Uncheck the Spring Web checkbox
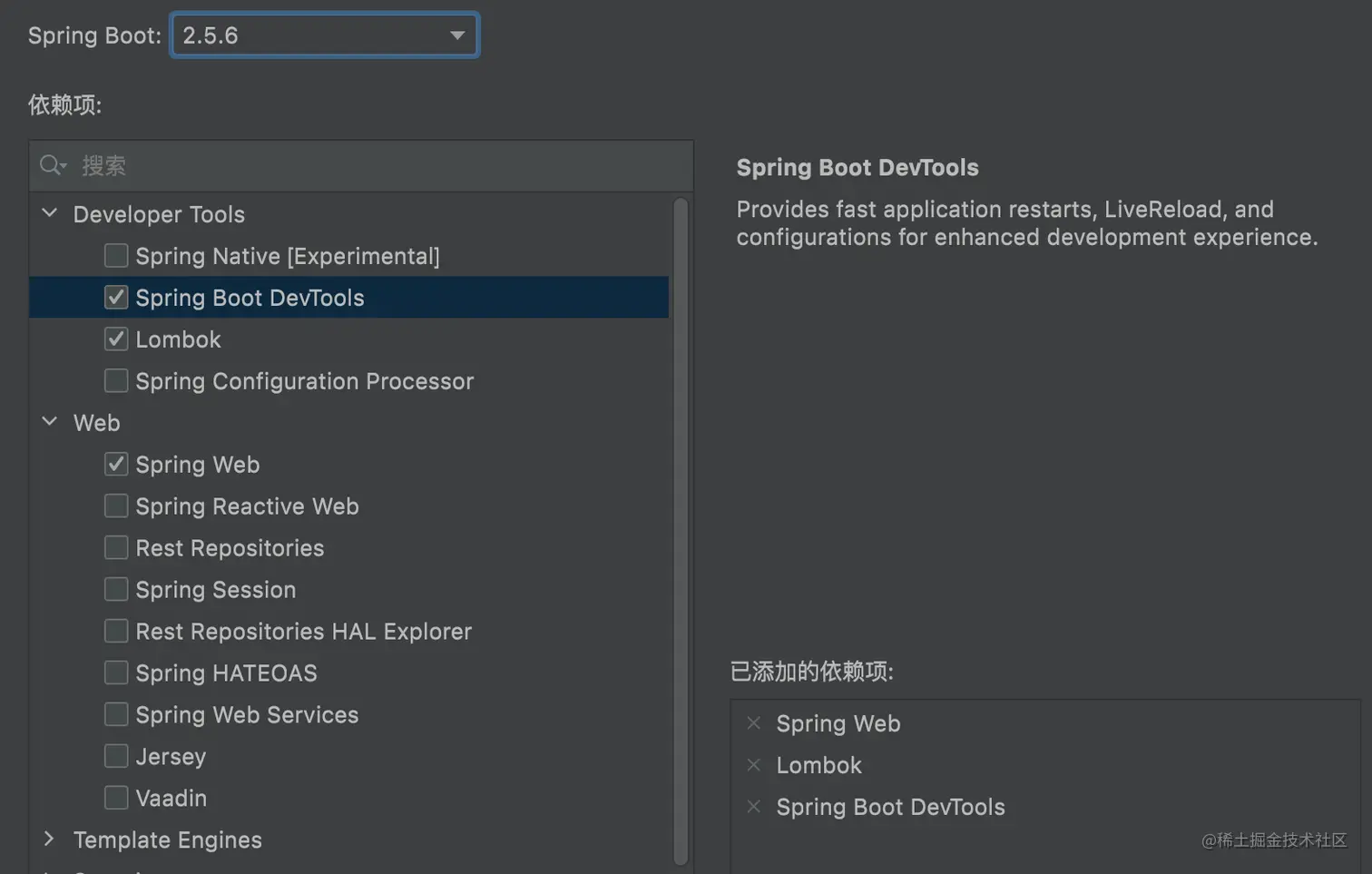 [116, 465]
